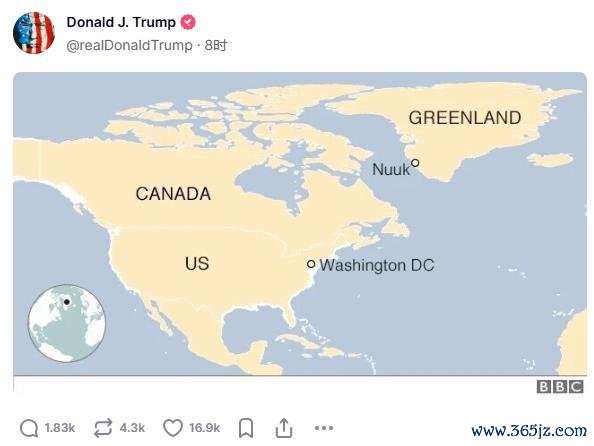Click the verified badge next to name
594x446 pixels.
pos(188,22)
